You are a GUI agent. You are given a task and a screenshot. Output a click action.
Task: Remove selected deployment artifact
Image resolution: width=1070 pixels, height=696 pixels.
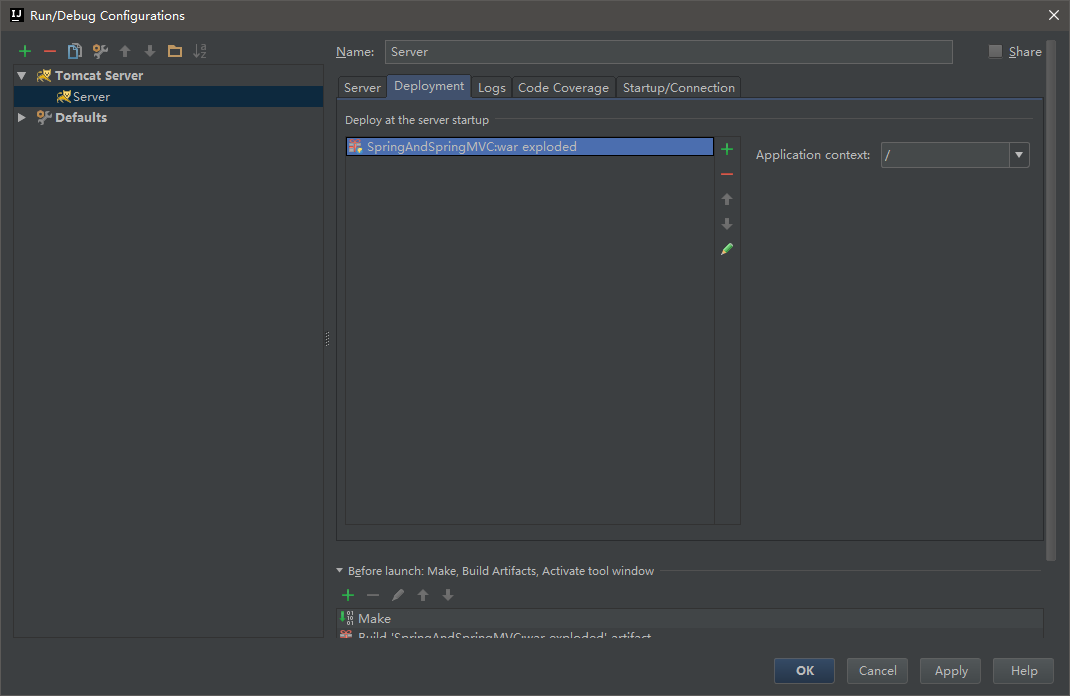point(727,175)
